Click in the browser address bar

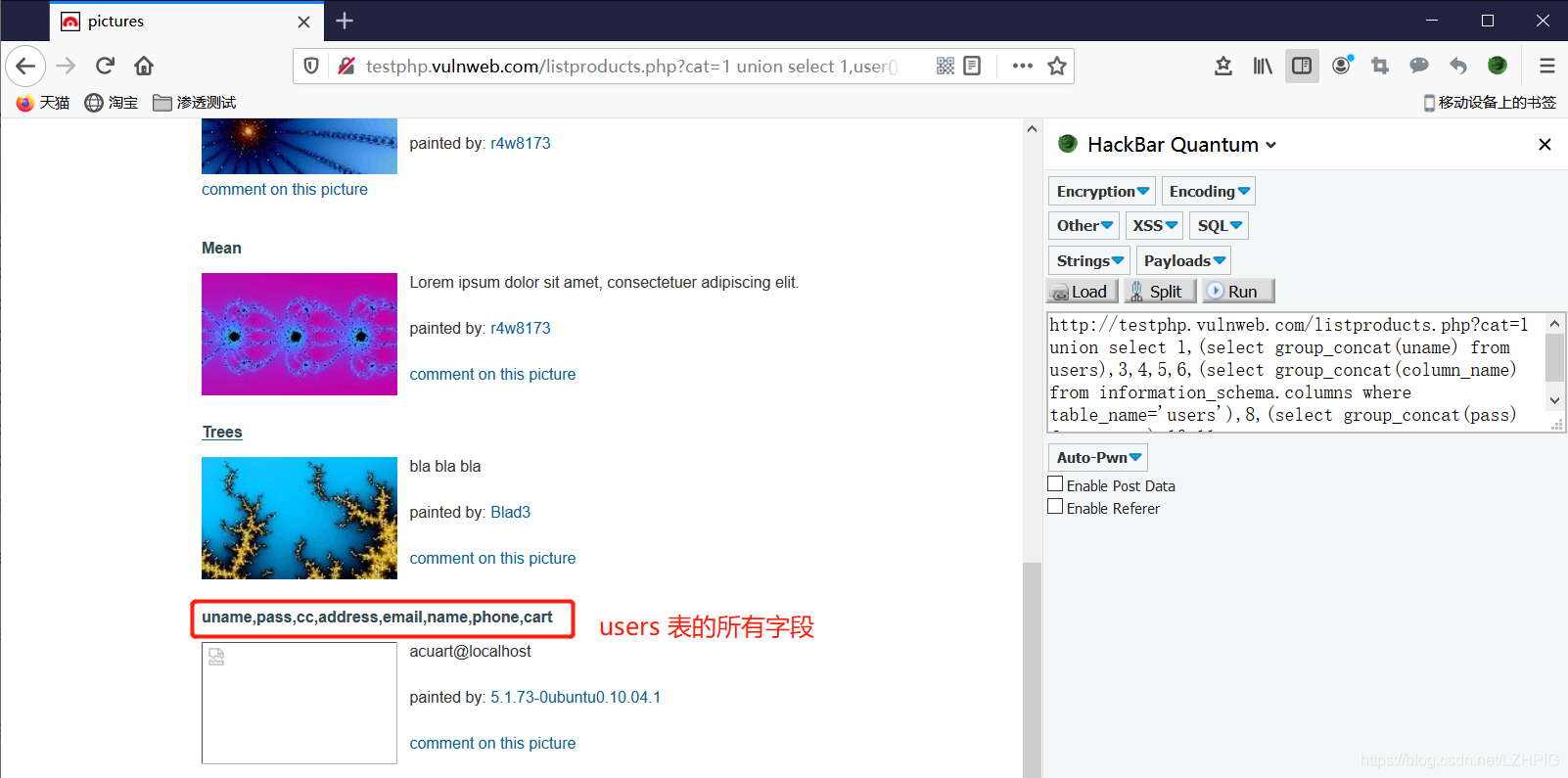pyautogui.click(x=631, y=66)
